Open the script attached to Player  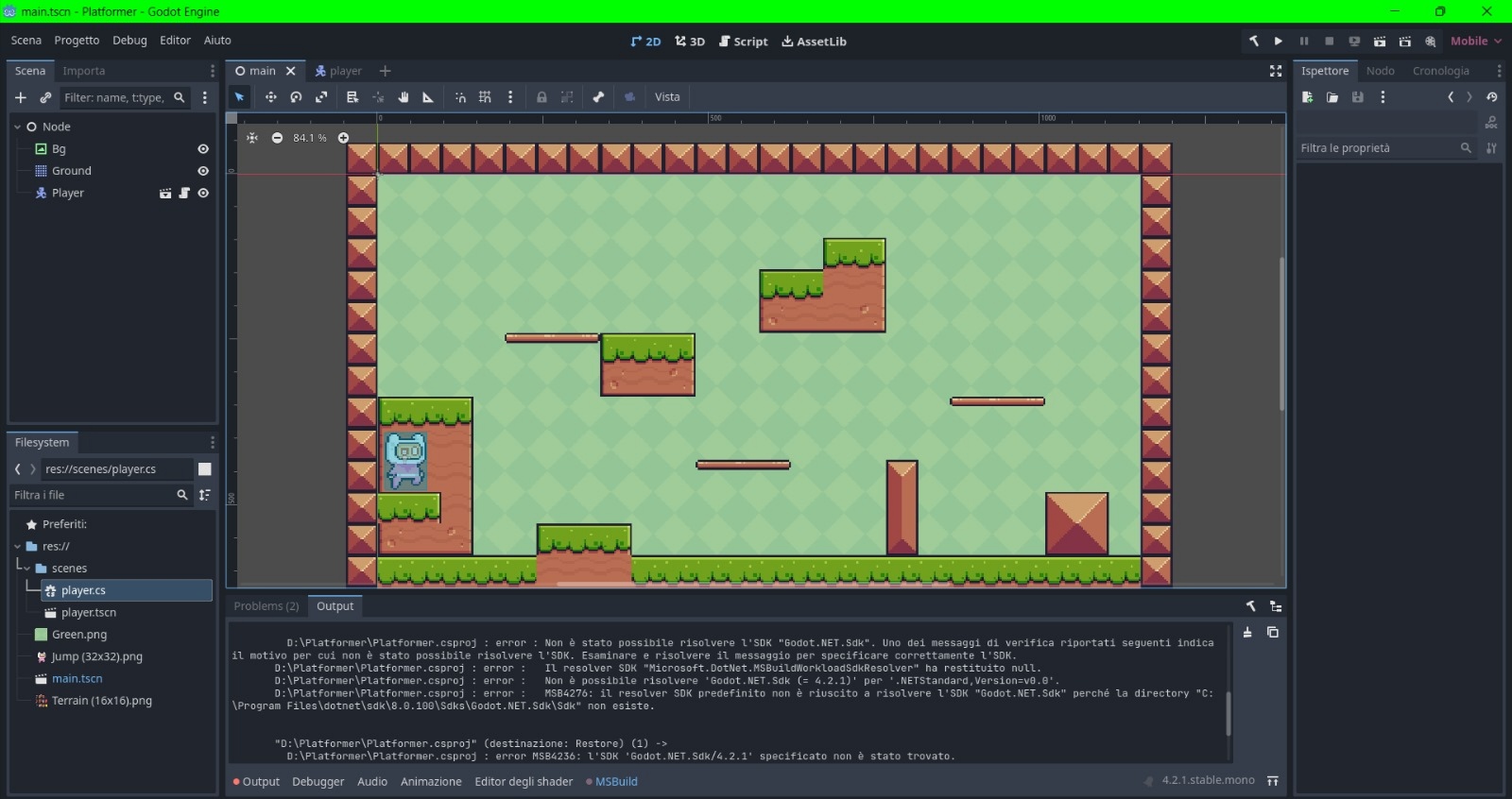coord(184,193)
